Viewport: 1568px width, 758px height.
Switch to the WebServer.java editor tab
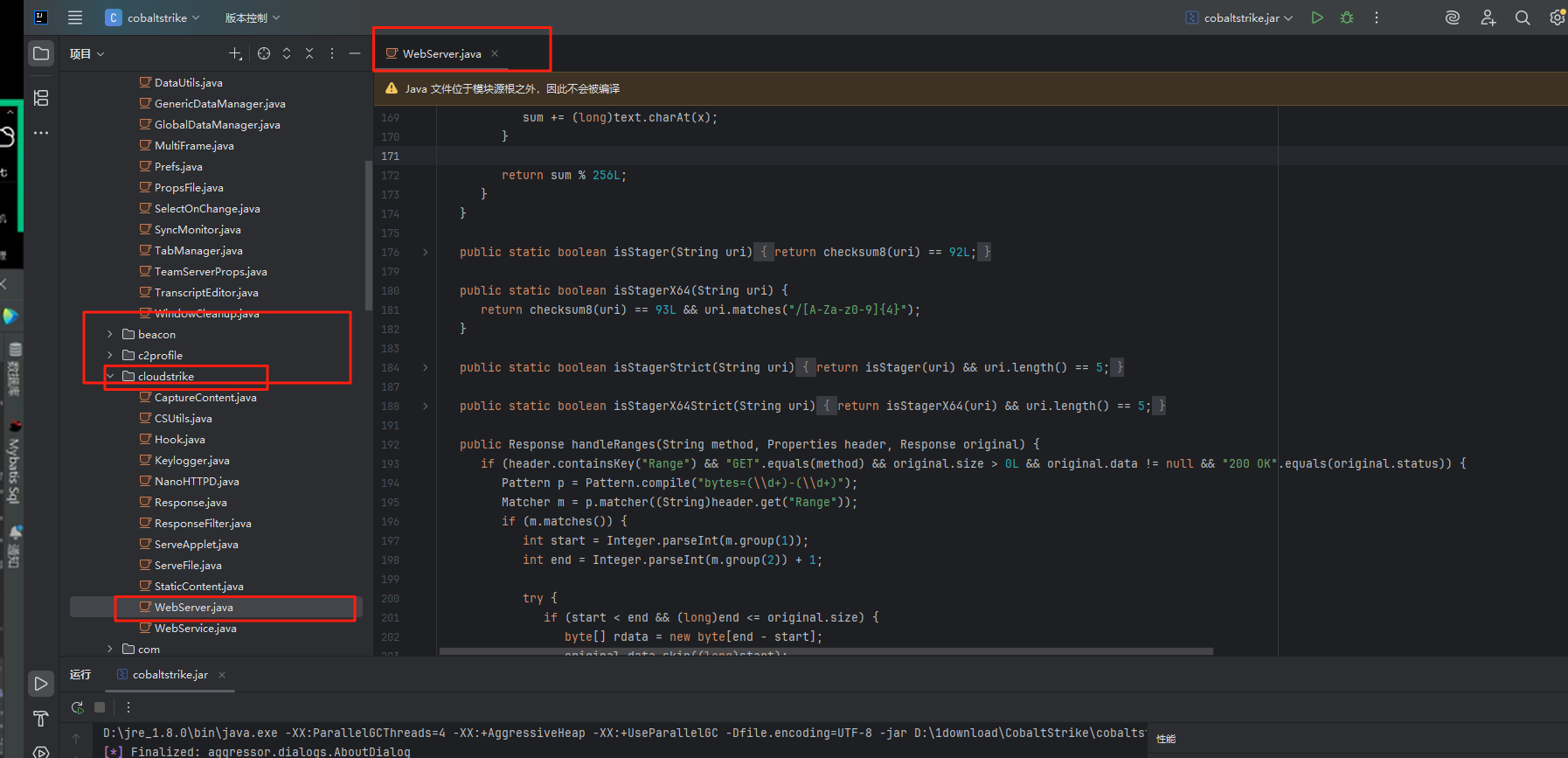tap(441, 53)
